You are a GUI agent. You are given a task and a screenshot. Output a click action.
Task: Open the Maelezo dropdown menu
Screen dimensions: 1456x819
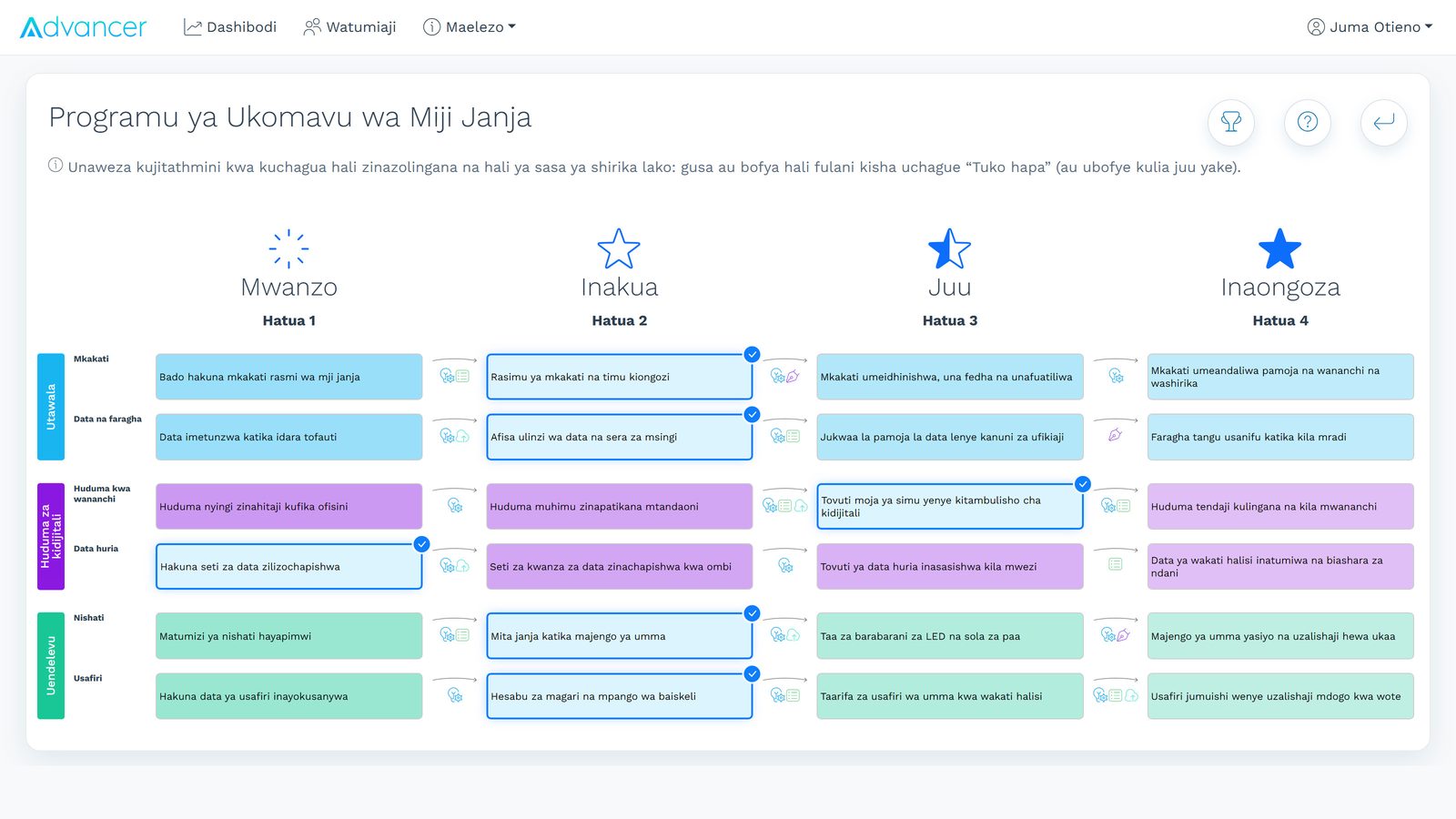pyautogui.click(x=470, y=27)
